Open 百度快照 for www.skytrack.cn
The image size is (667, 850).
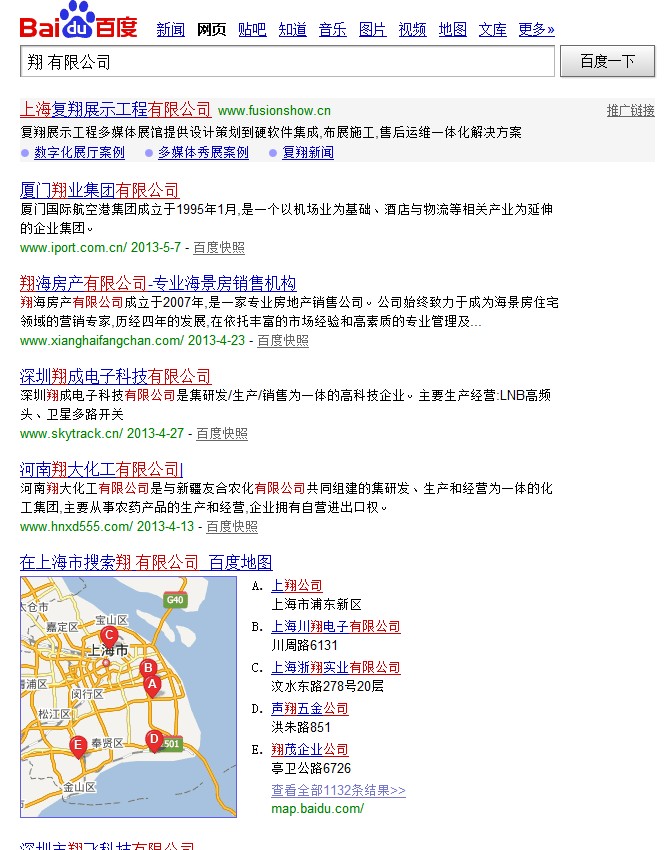pyautogui.click(x=222, y=434)
